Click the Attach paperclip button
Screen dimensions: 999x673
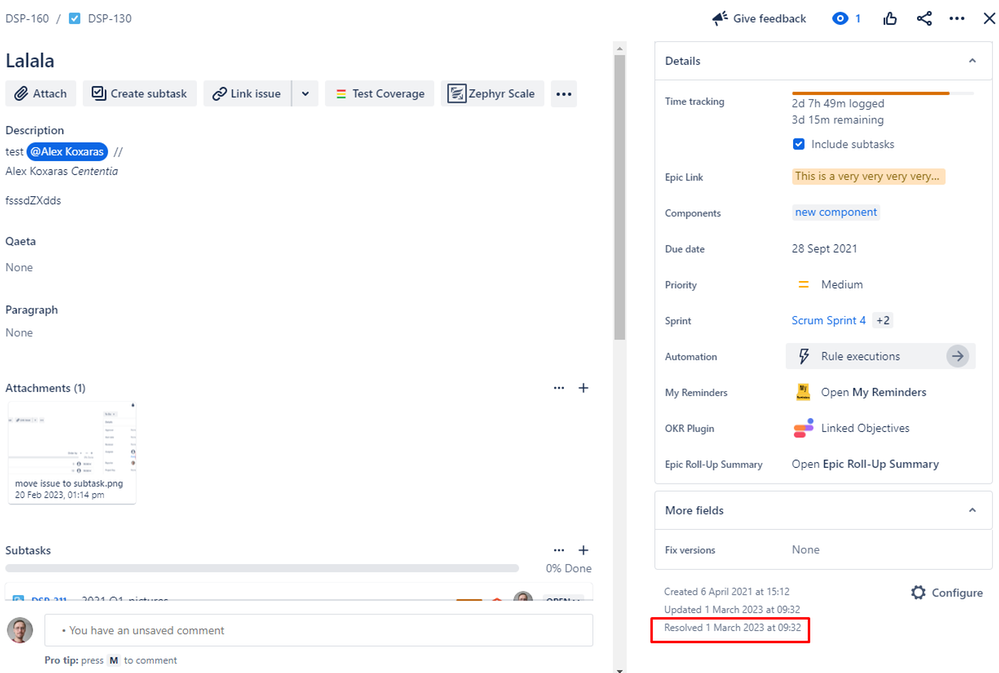click(x=41, y=94)
